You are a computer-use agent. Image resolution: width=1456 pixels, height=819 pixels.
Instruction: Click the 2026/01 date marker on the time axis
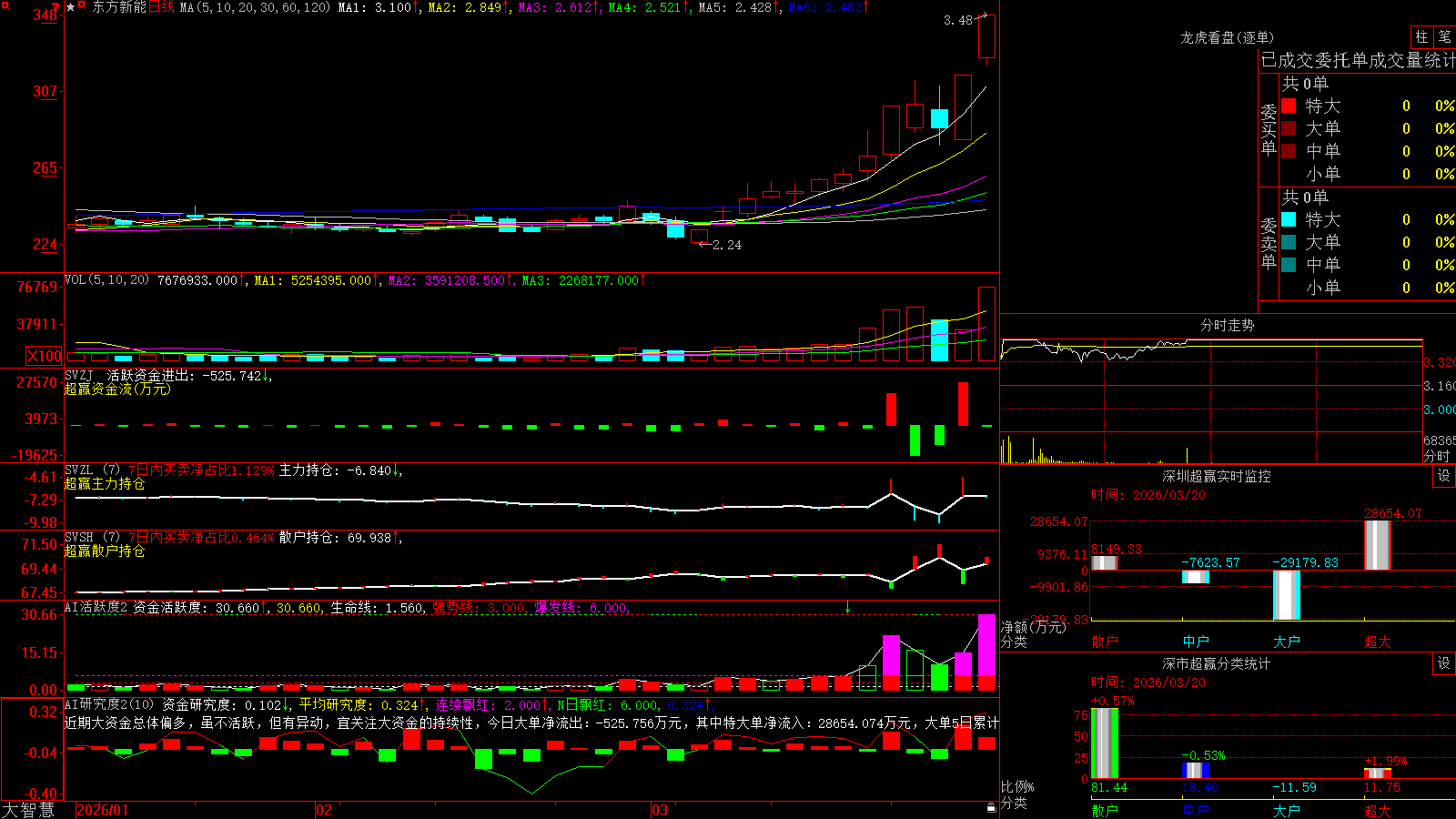[103, 810]
